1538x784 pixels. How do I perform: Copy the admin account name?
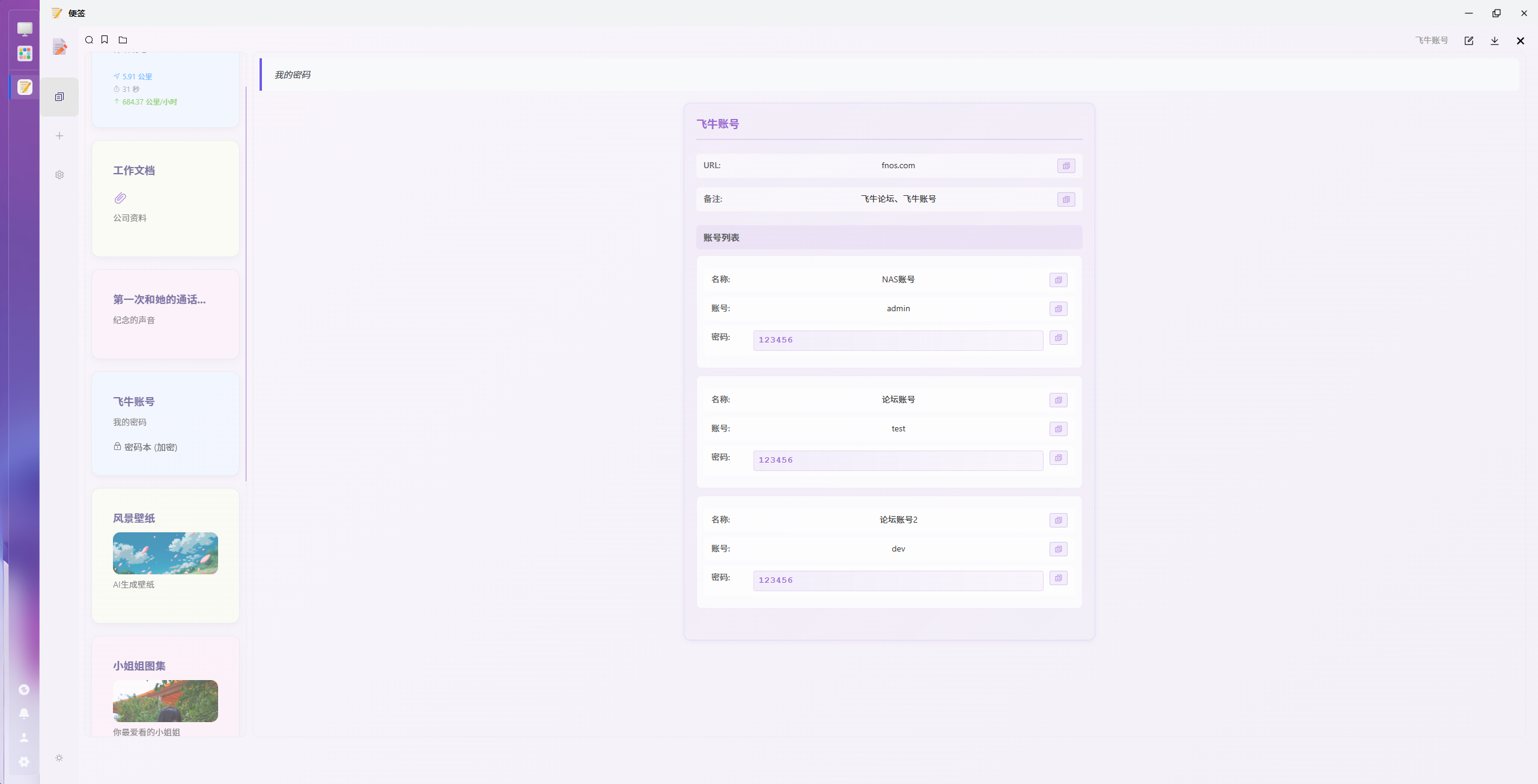1058,309
